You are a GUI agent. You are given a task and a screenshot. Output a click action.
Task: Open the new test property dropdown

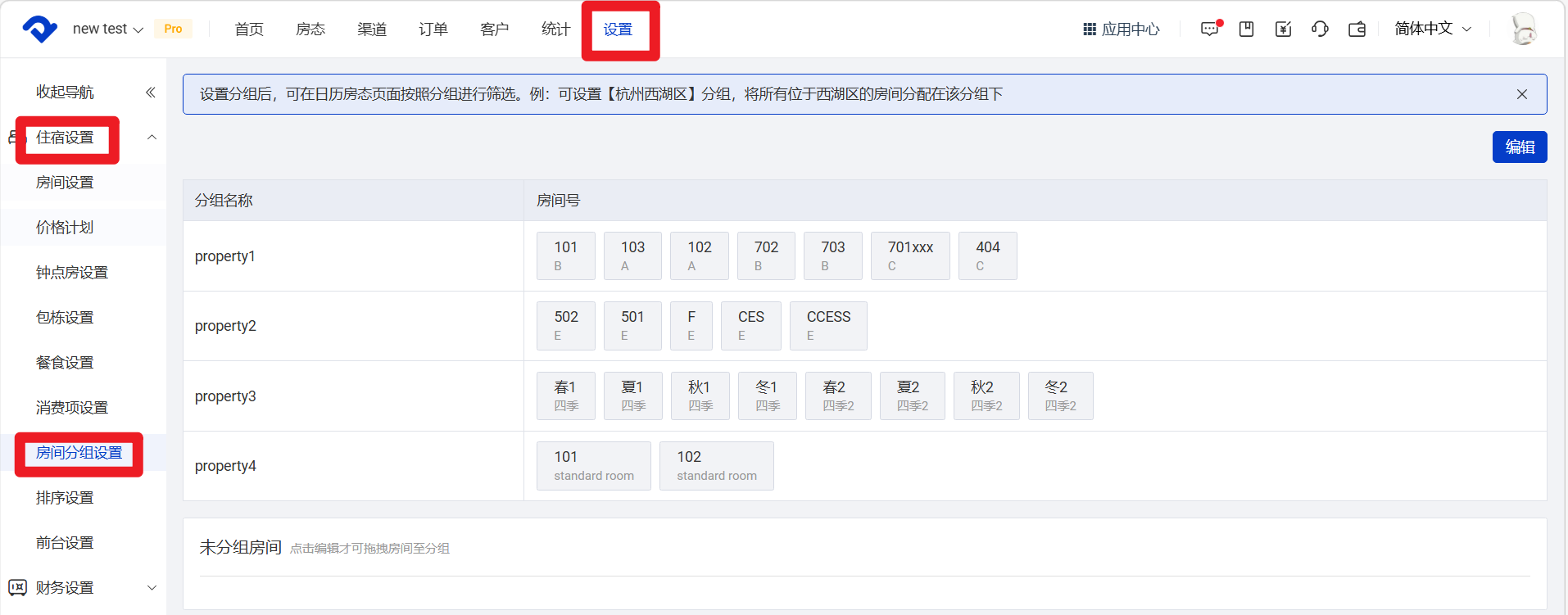(x=107, y=29)
